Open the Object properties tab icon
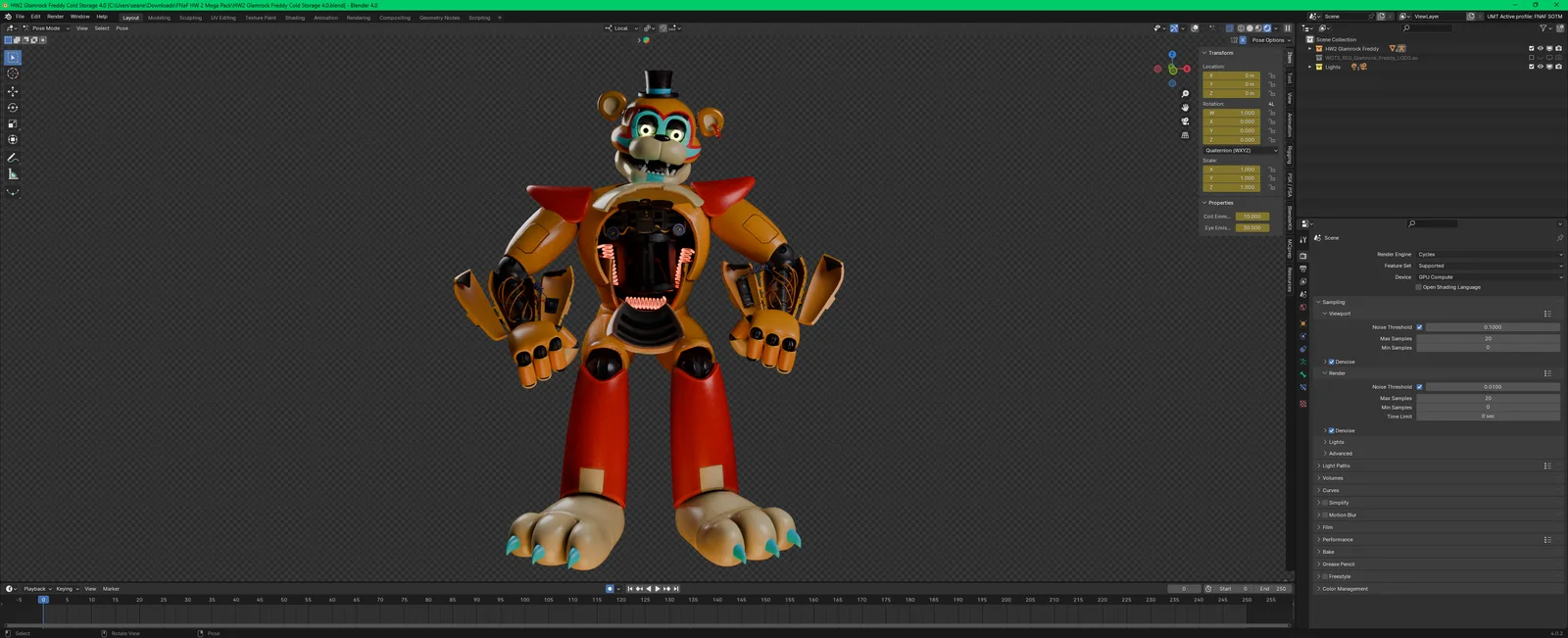 pyautogui.click(x=1303, y=323)
